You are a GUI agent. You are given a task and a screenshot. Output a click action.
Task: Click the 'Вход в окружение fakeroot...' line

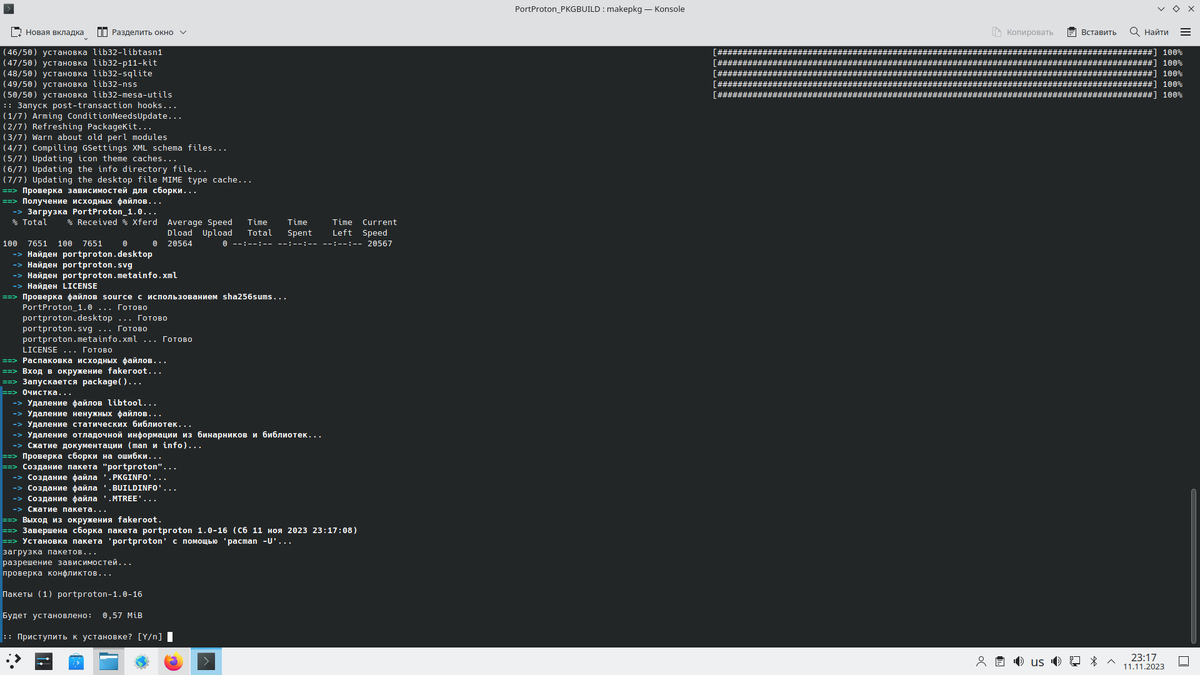tap(82, 371)
